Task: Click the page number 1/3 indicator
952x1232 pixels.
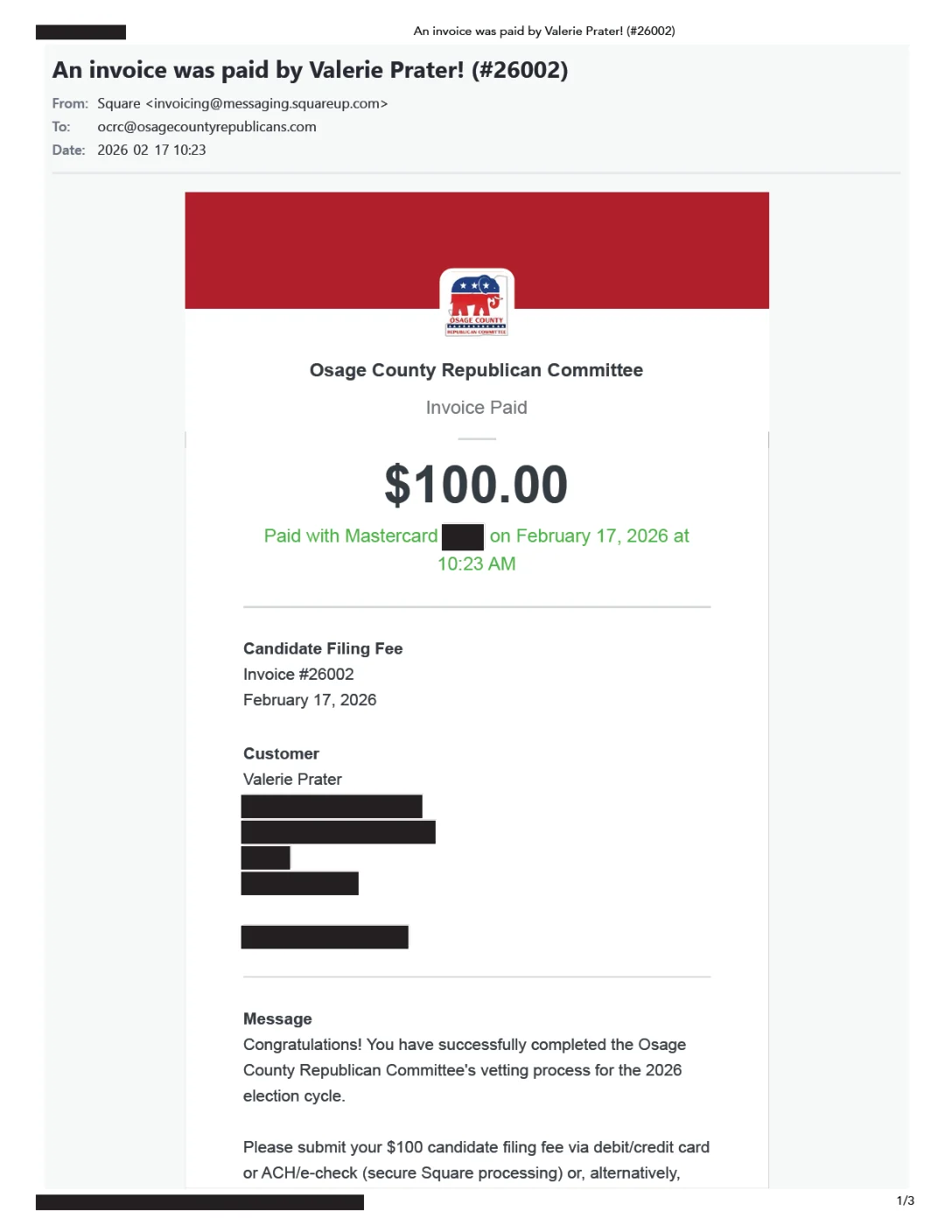Action: pyautogui.click(x=906, y=1200)
